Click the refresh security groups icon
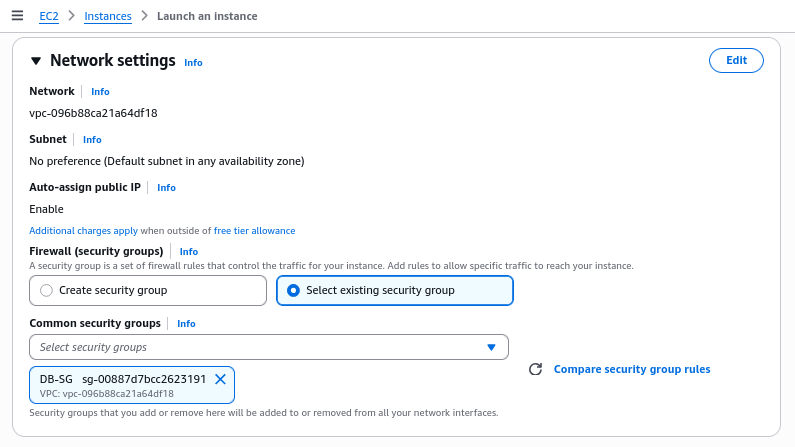The width and height of the screenshot is (795, 447). pos(535,369)
